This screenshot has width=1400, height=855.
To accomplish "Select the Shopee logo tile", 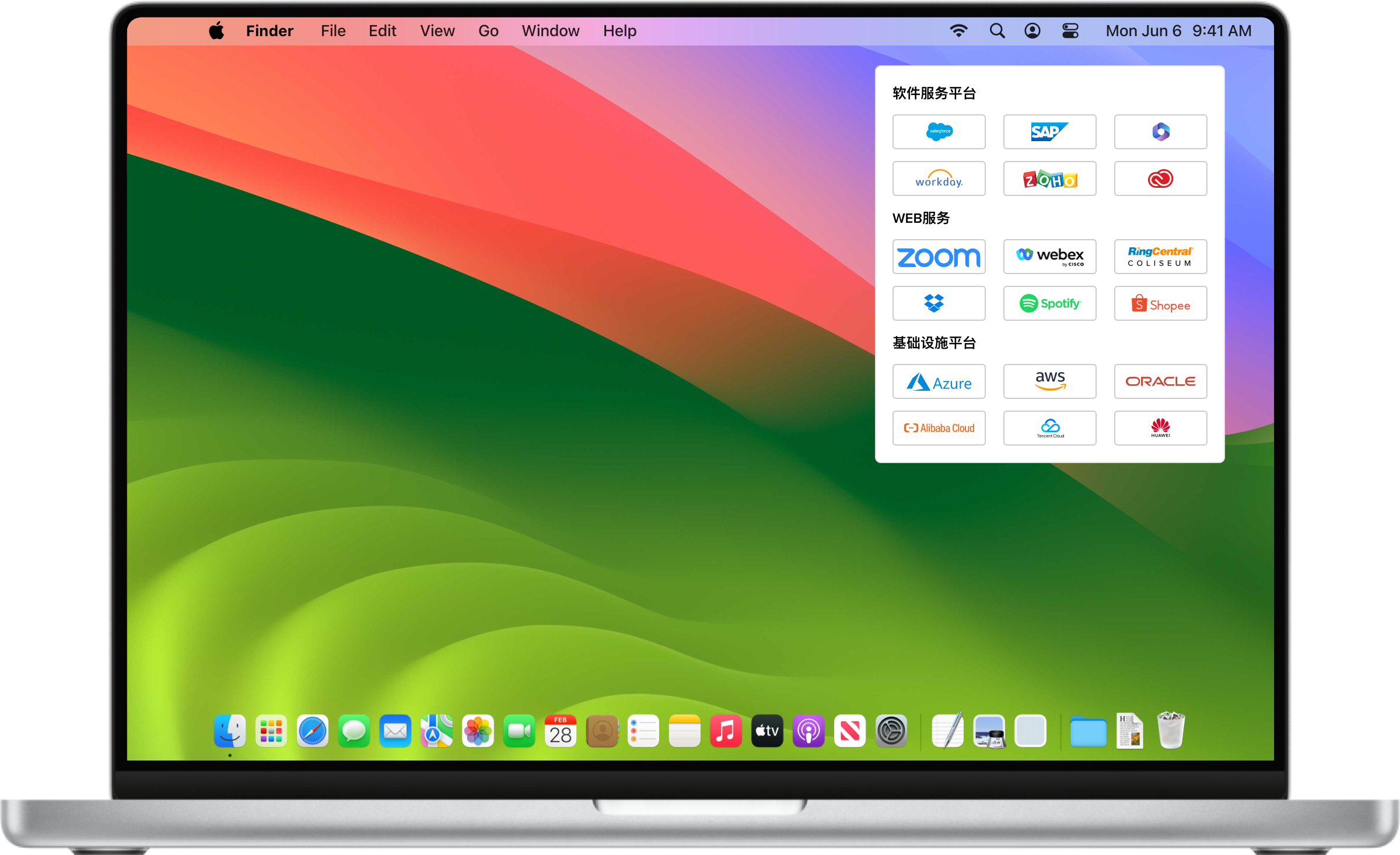I will (x=1160, y=303).
